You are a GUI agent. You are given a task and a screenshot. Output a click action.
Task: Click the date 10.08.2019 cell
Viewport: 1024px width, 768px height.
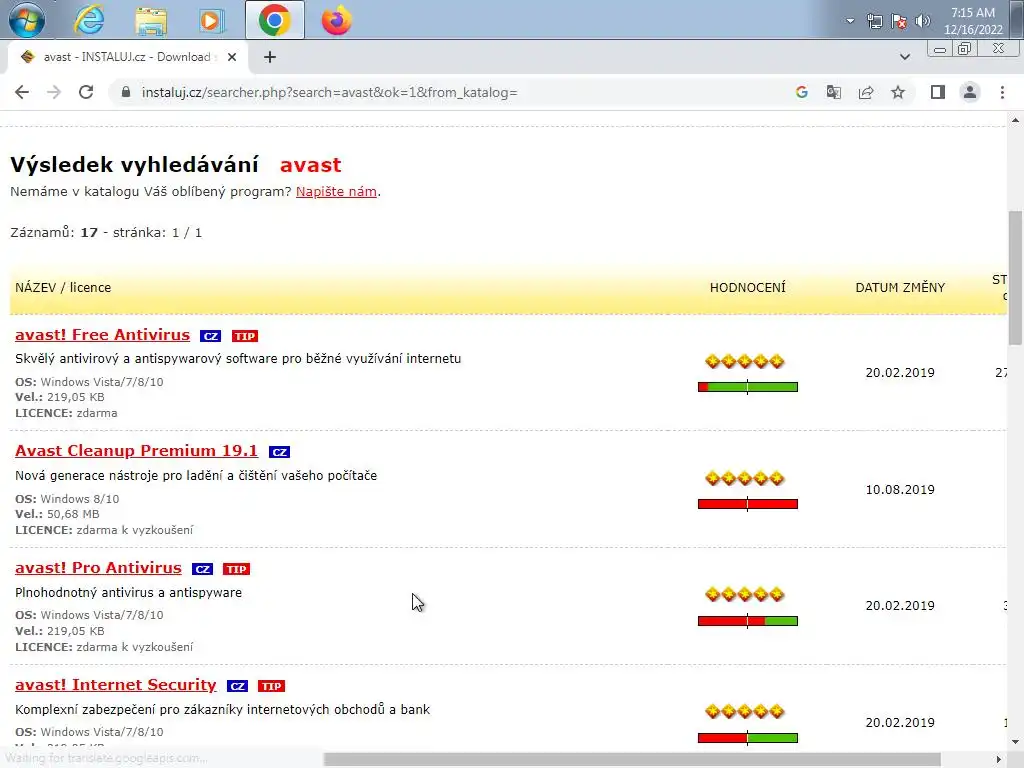pyautogui.click(x=900, y=489)
